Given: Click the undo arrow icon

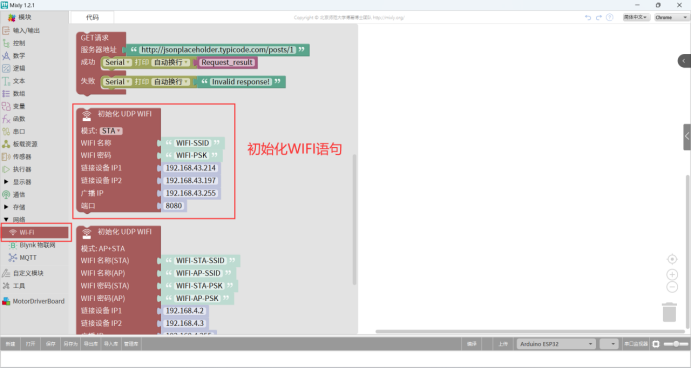Looking at the screenshot, I should click(588, 17).
